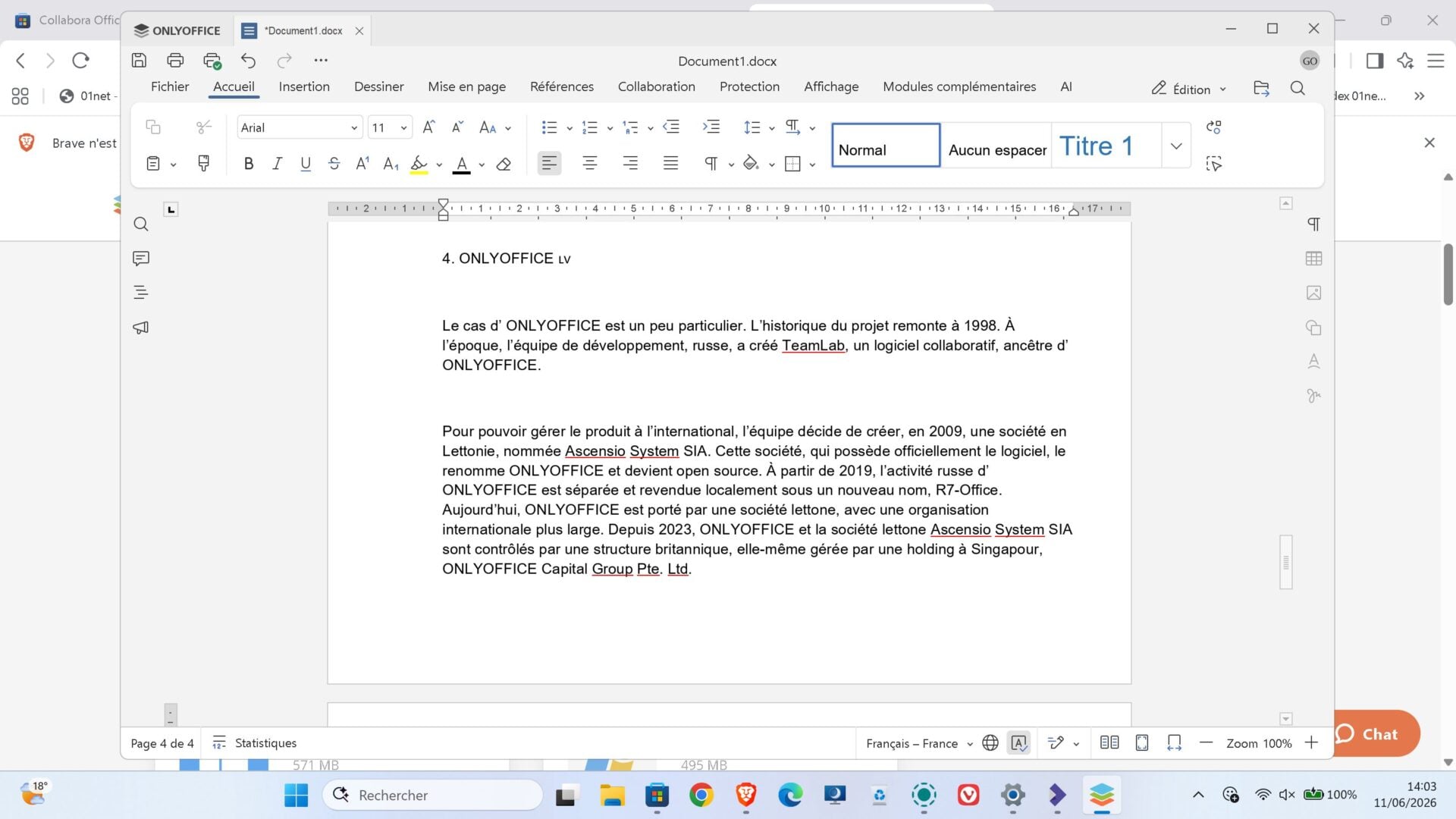Screen dimensions: 1456x819
Task: Toggle fit to page view
Action: tap(1142, 743)
